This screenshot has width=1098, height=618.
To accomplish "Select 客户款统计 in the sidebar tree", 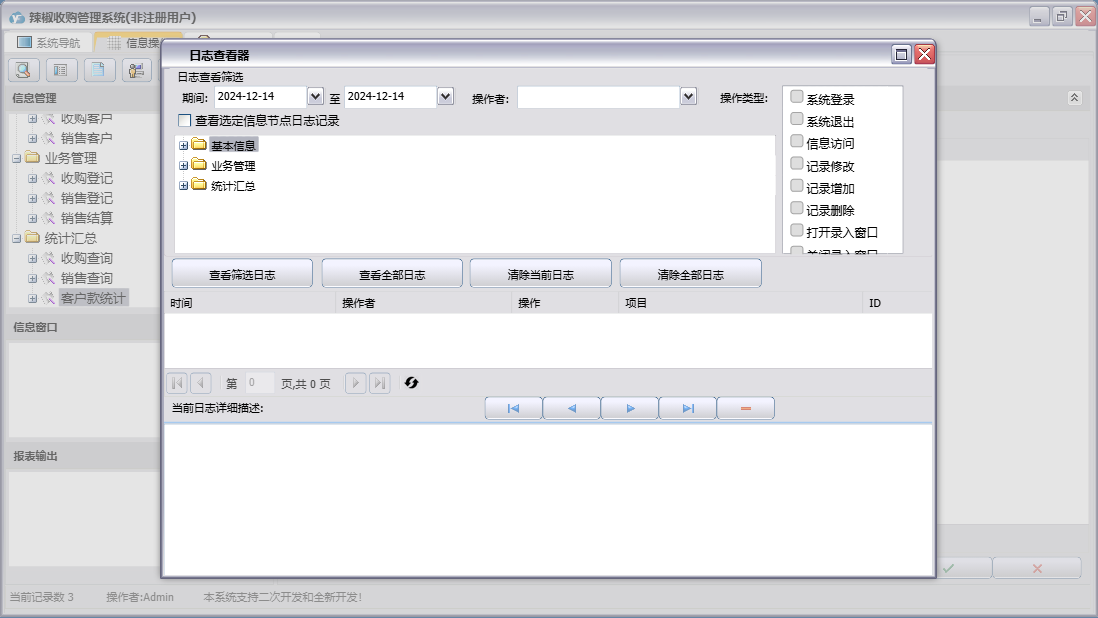I will tap(93, 298).
